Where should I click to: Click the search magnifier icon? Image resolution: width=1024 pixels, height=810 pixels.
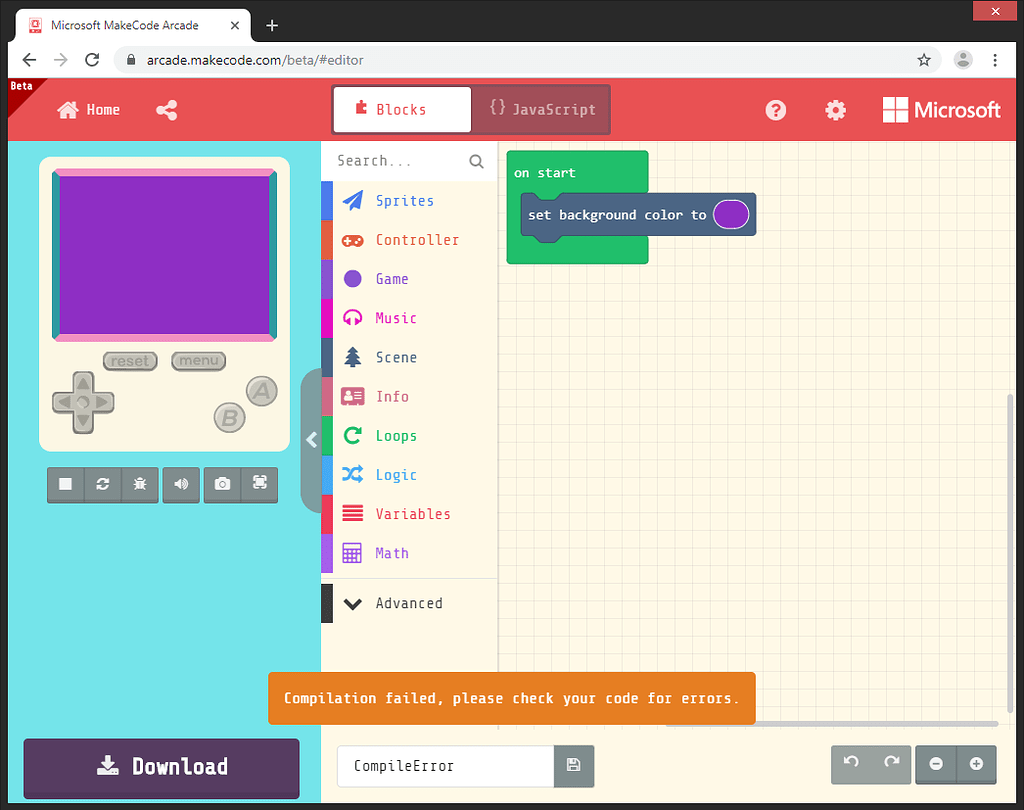(477, 161)
